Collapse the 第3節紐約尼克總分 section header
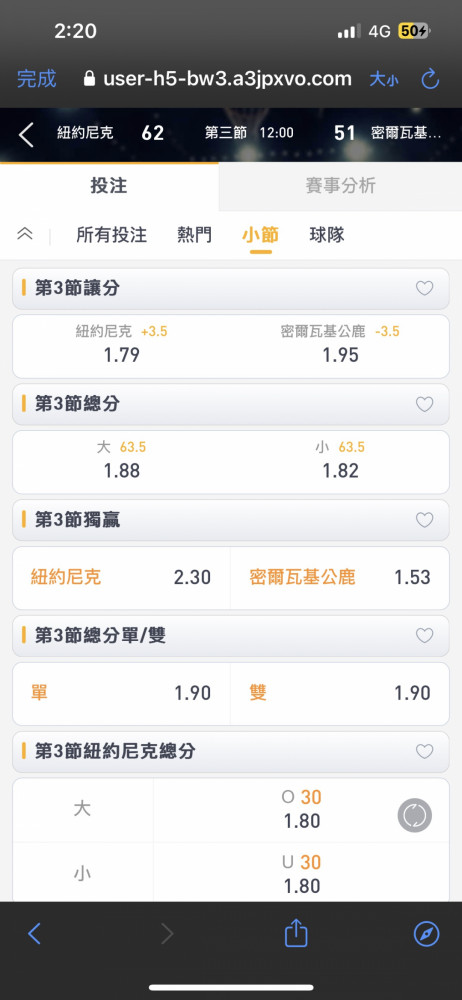 (231, 751)
